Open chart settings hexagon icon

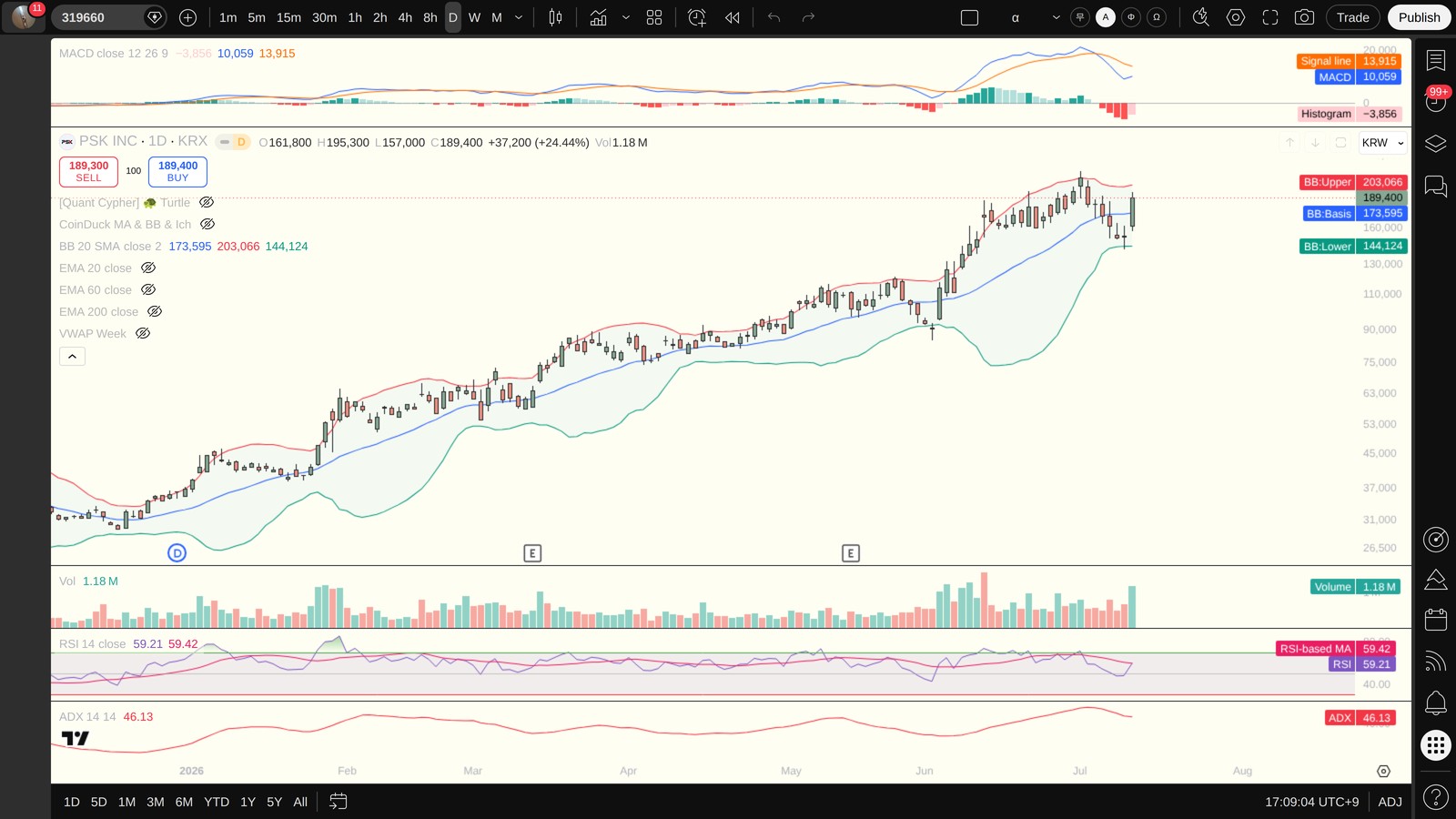1236,17
